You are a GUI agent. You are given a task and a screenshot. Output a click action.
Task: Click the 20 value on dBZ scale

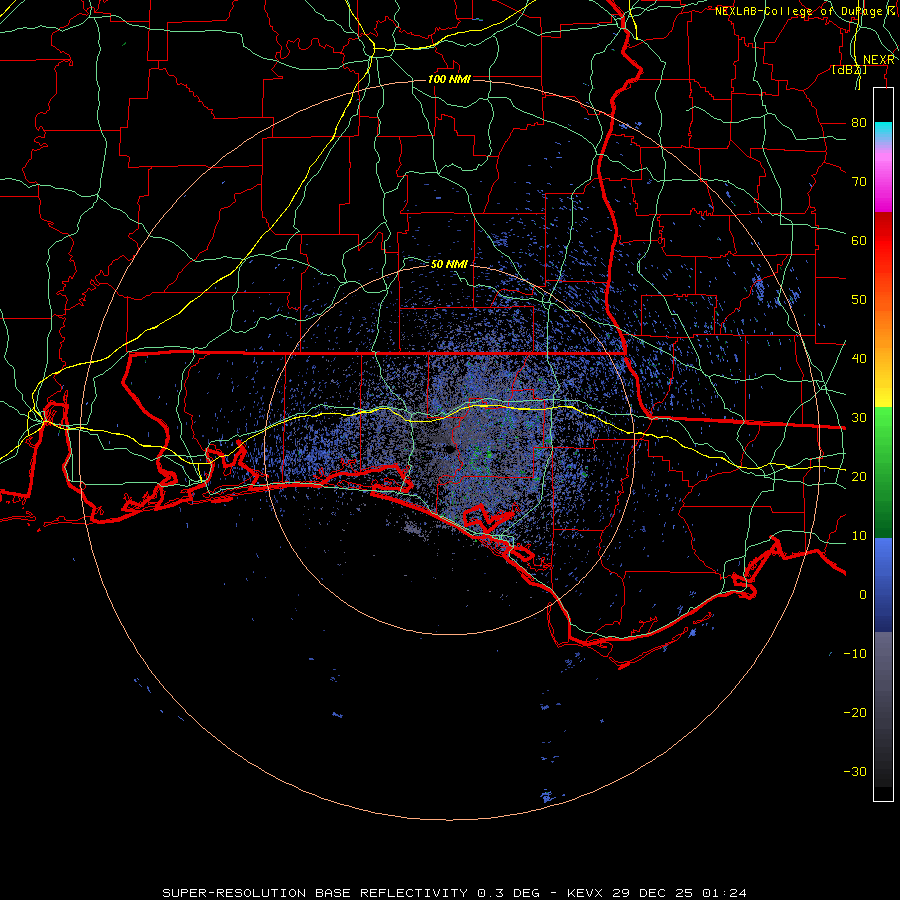[x=859, y=476]
